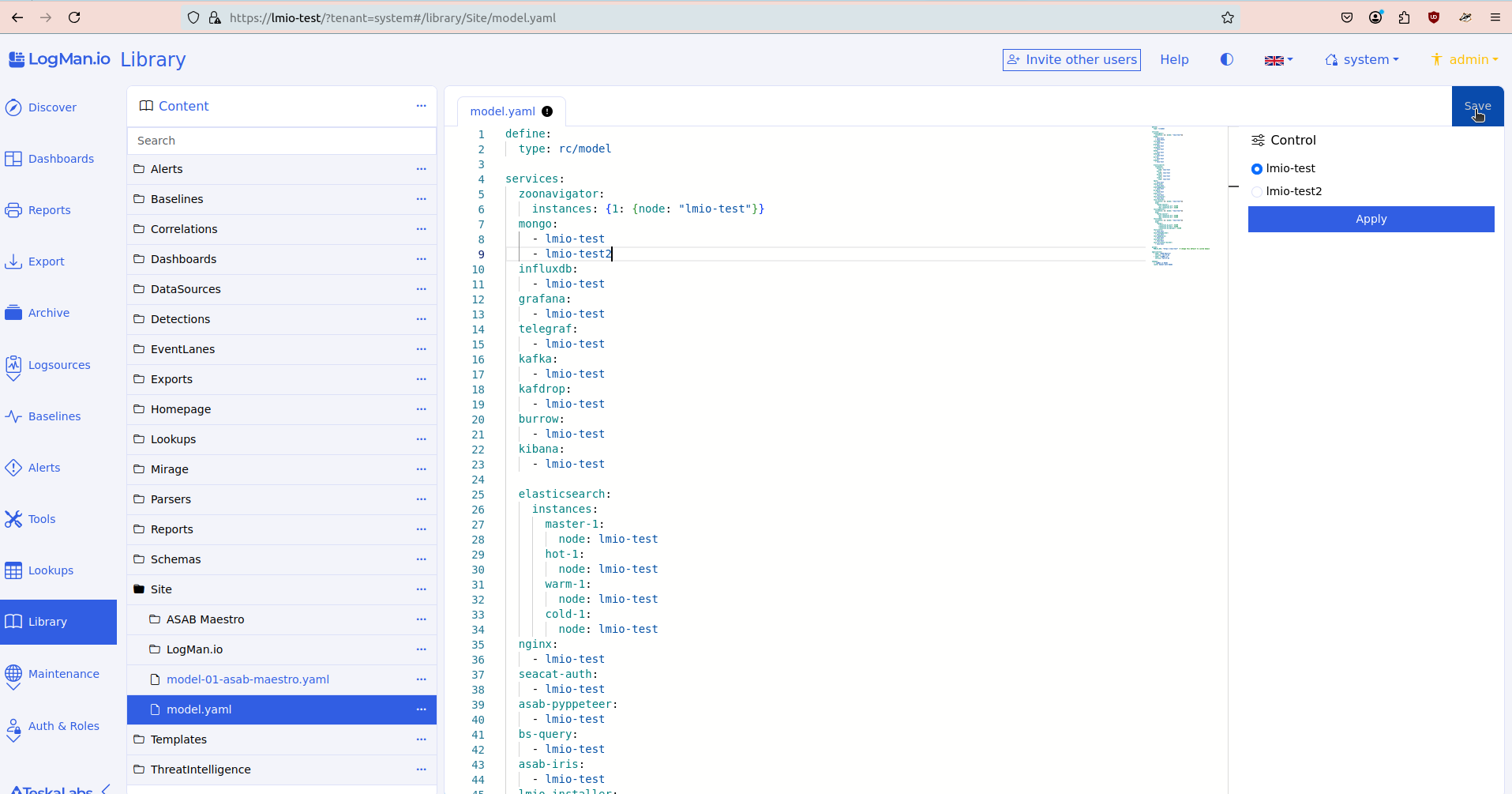Switch to the model.yaml tab
Image resolution: width=1512 pixels, height=794 pixels.
[503, 111]
